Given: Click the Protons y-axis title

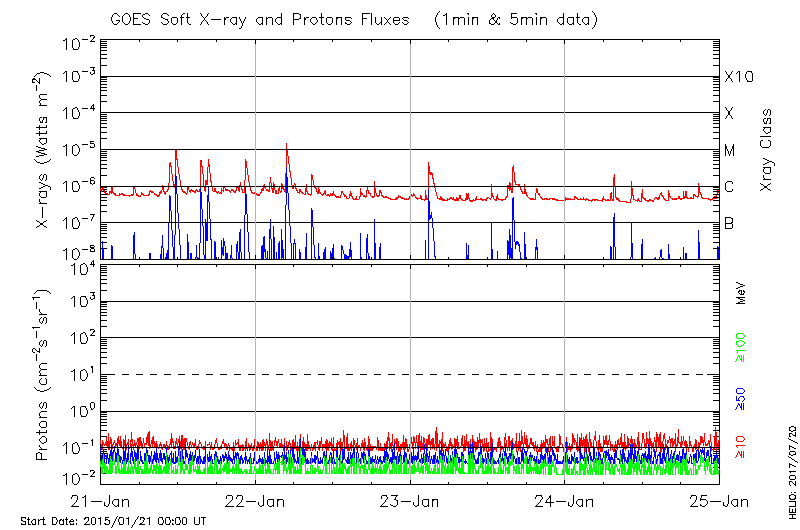Looking at the screenshot, I should pos(44,377).
